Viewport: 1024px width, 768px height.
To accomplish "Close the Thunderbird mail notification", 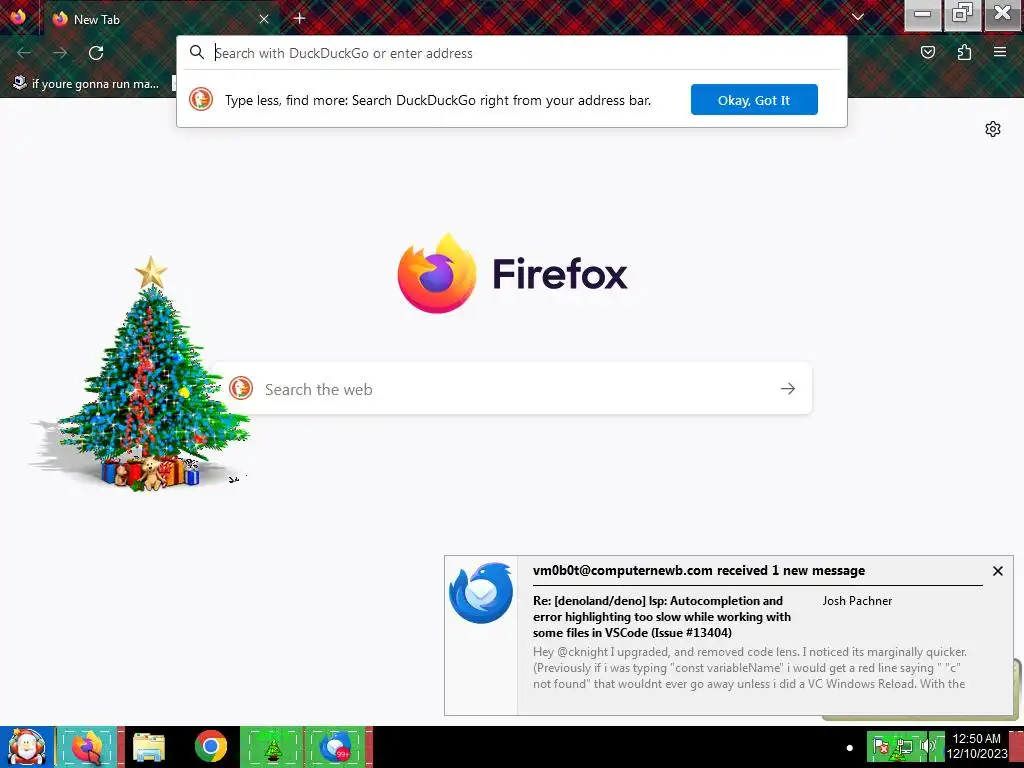I will click(997, 571).
